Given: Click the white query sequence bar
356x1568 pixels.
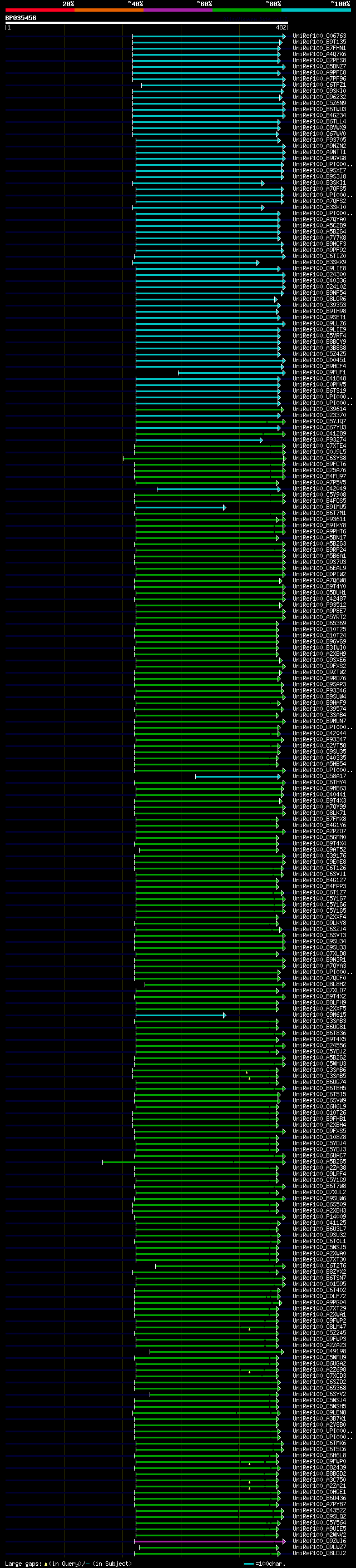Looking at the screenshot, I should [x=147, y=22].
